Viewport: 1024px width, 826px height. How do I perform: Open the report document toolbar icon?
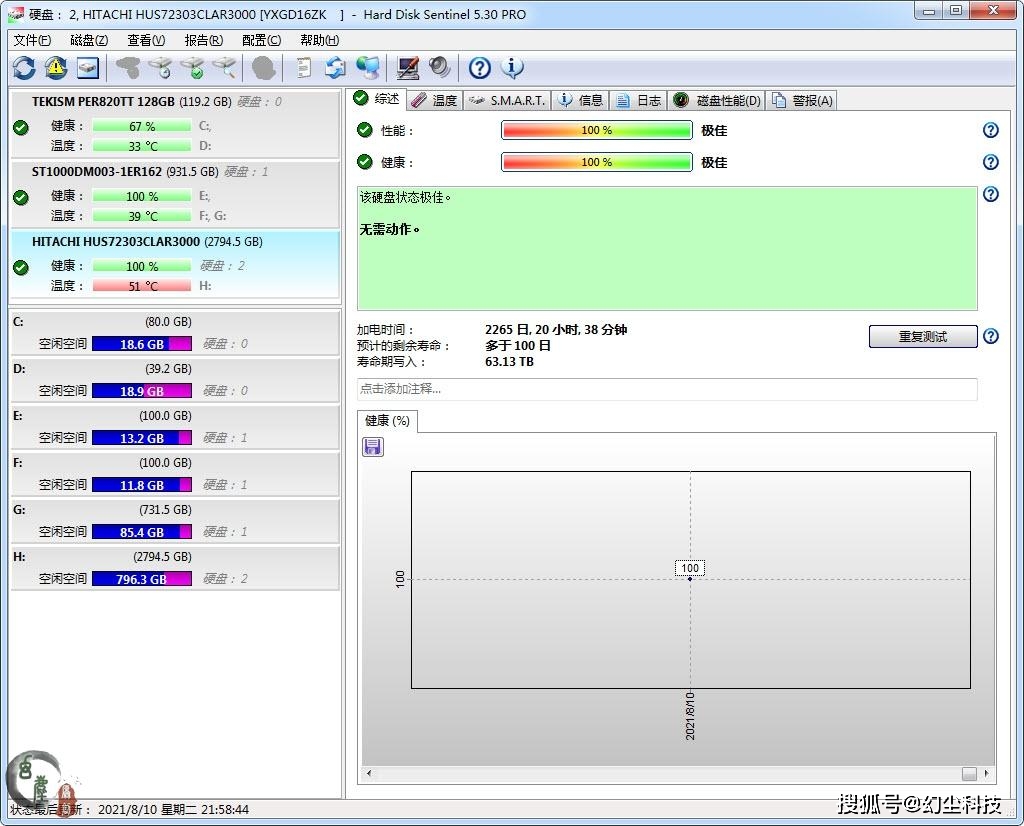[x=304, y=68]
